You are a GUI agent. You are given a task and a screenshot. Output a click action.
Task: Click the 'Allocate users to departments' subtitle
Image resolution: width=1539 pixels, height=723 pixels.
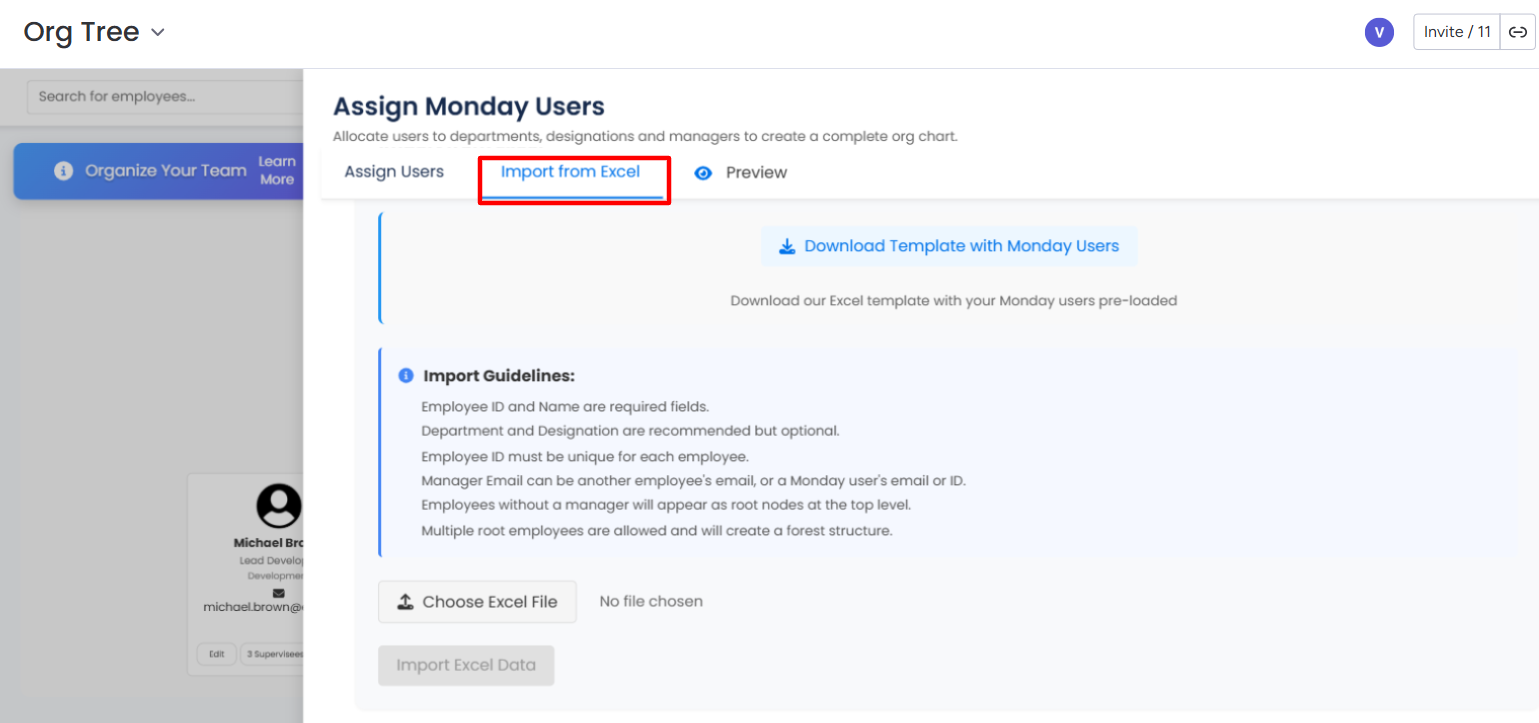645,136
